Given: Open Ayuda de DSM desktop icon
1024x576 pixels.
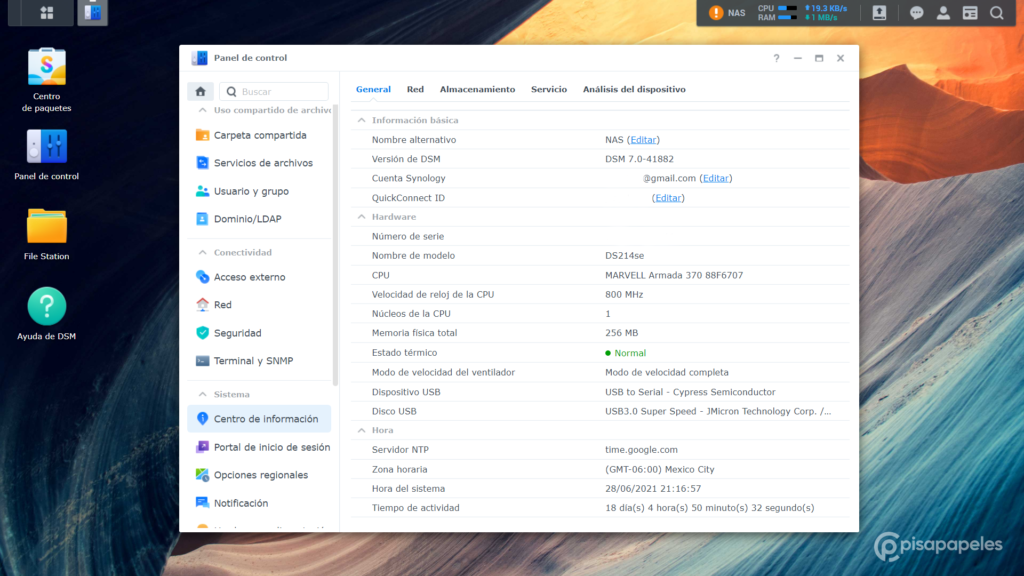Looking at the screenshot, I should [x=46, y=307].
